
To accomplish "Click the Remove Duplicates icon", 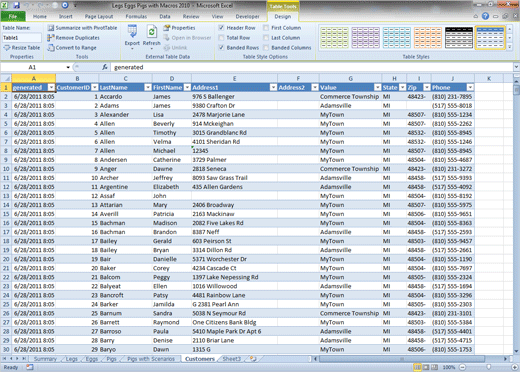I will 51,38.
